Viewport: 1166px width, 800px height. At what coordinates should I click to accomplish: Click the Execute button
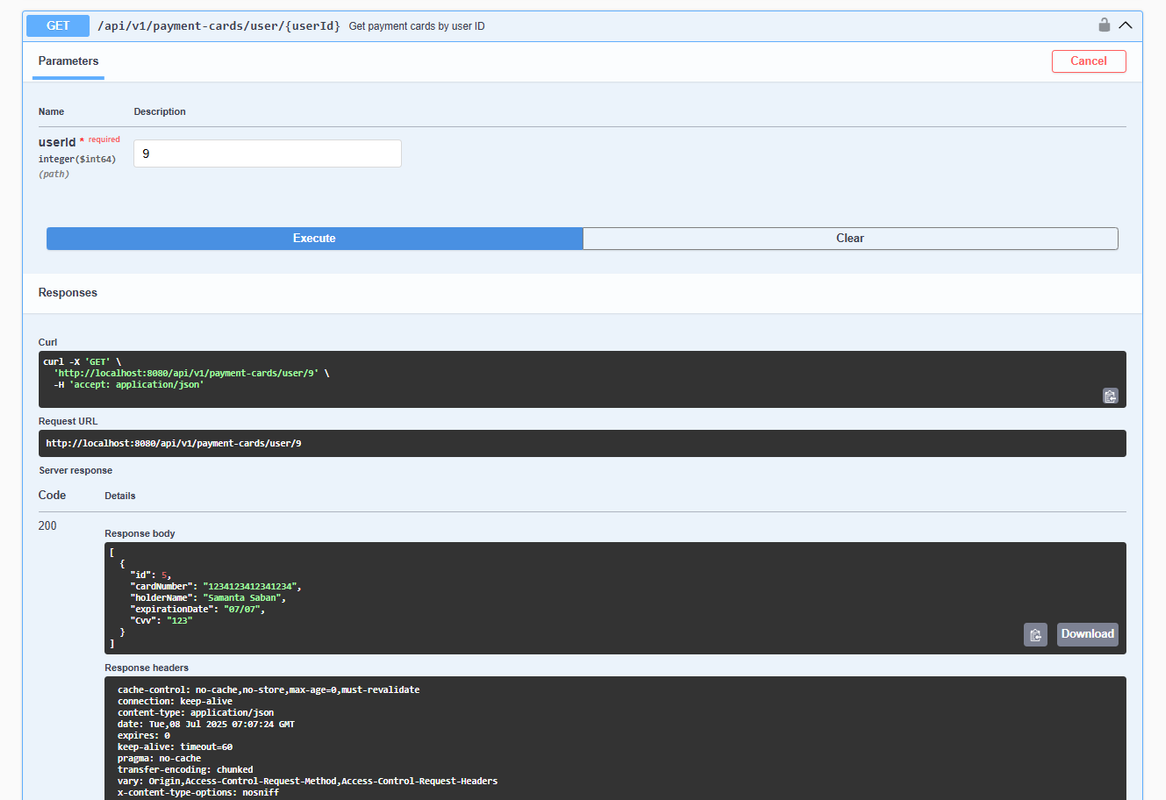pos(315,239)
